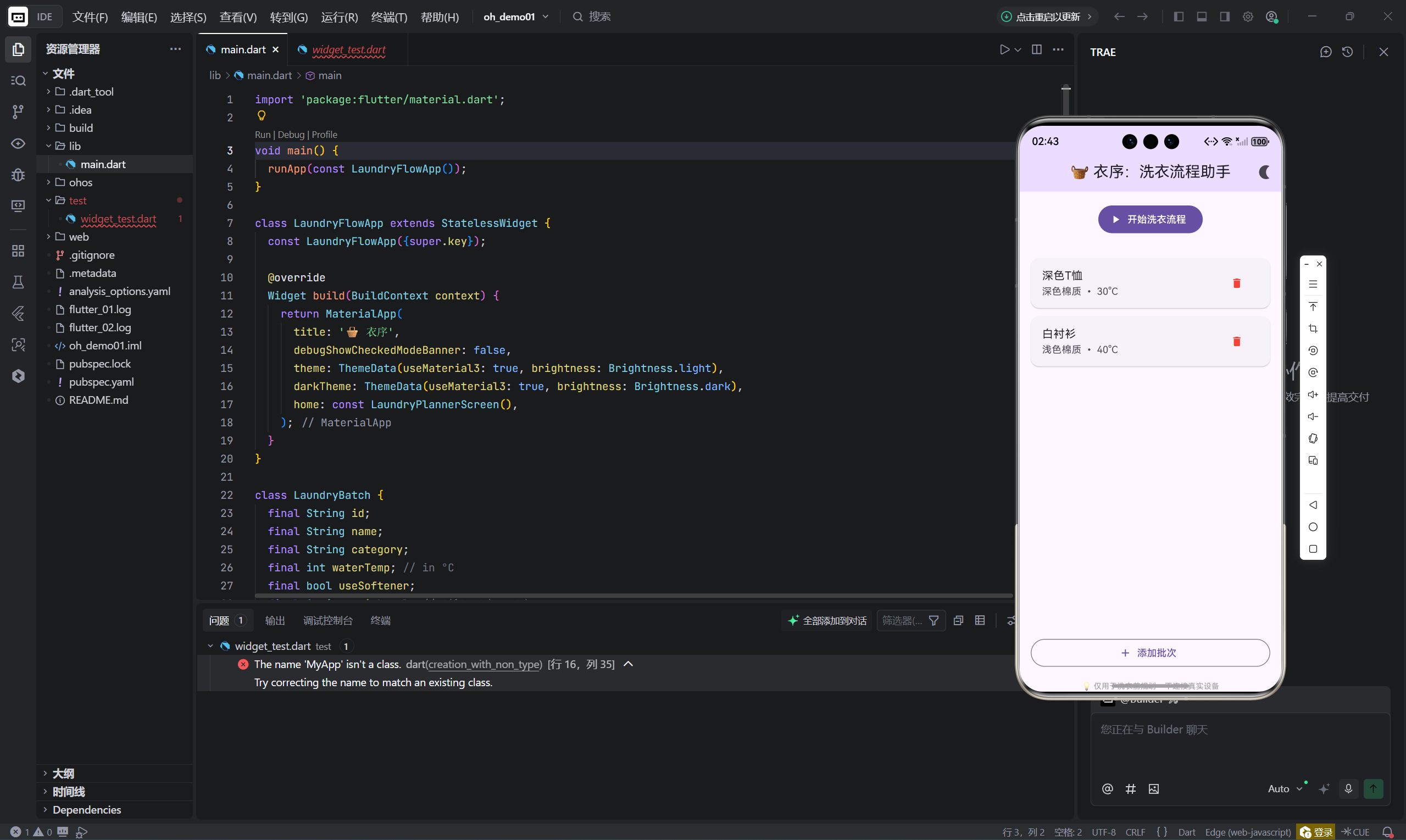Toggle dark mode moon icon in phone app
The width and height of the screenshot is (1406, 840).
[x=1264, y=171]
